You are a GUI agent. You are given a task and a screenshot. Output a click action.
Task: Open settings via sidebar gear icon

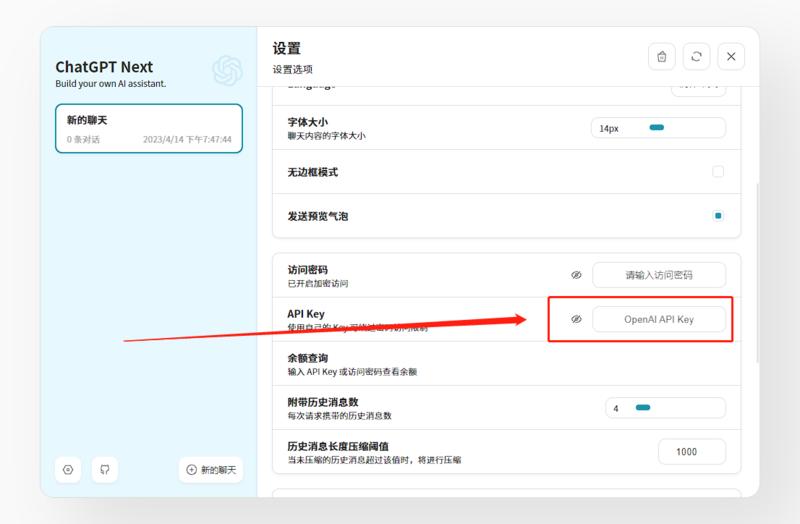(68, 469)
